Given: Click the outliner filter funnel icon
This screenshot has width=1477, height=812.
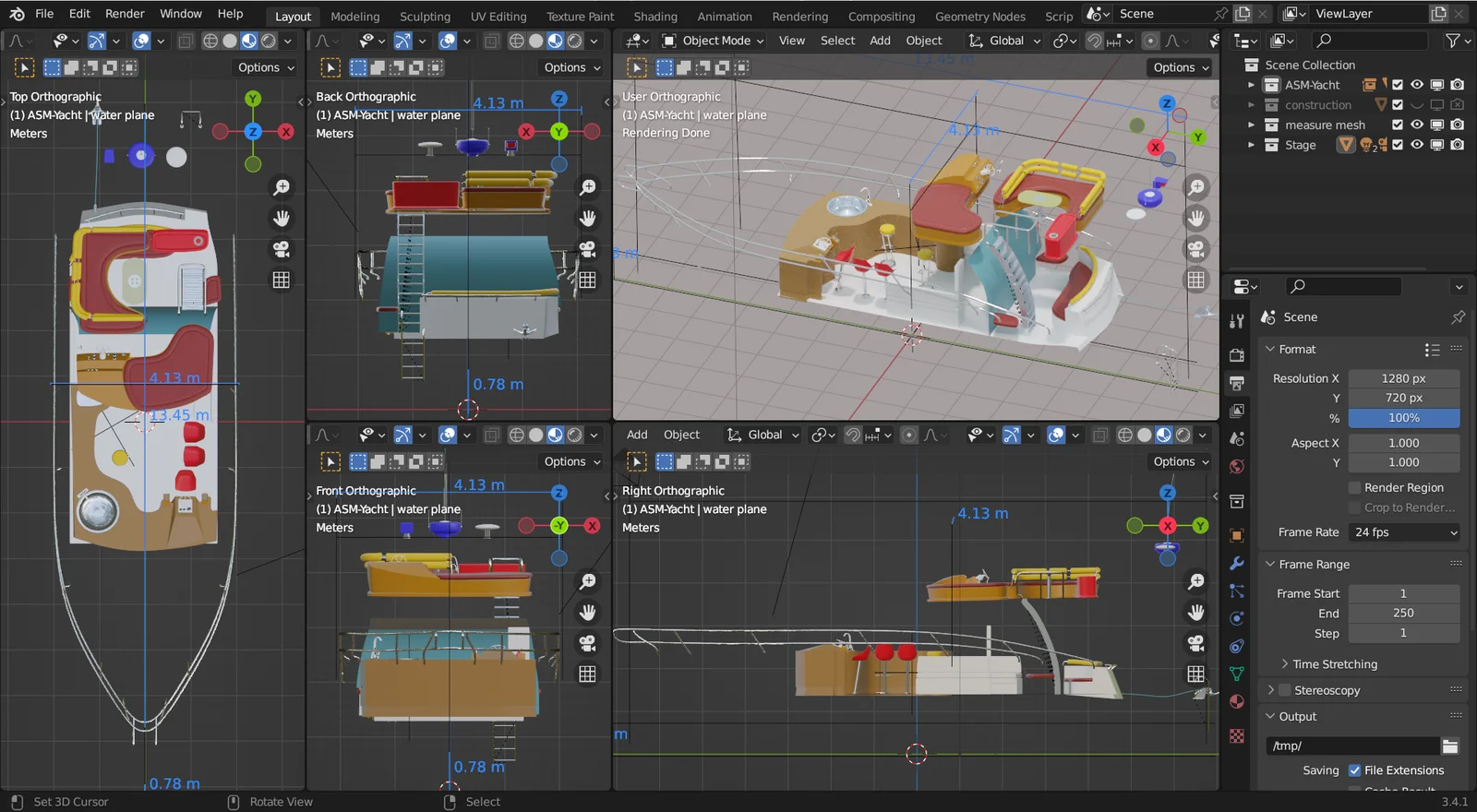Looking at the screenshot, I should [x=1452, y=41].
